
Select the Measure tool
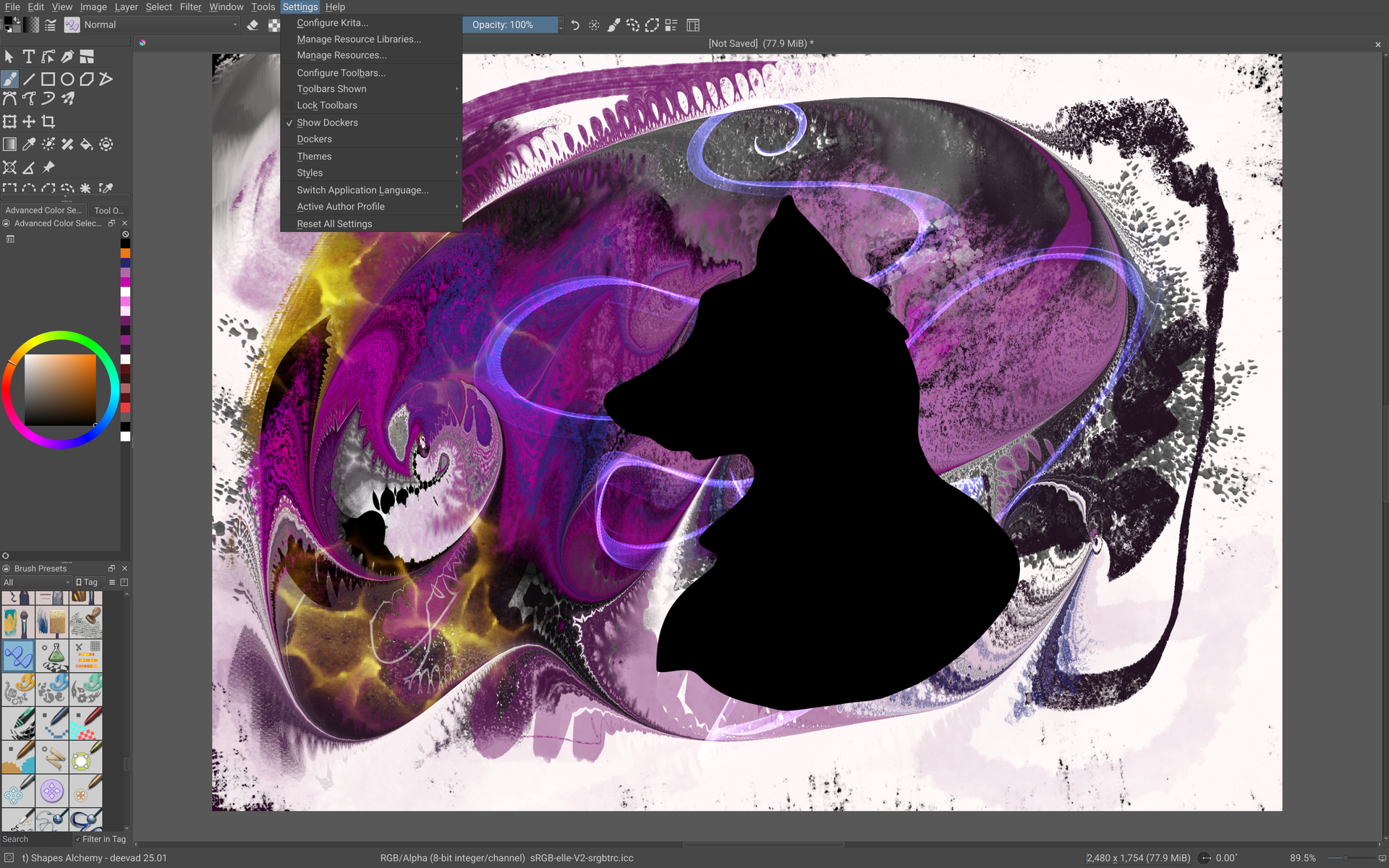point(29,168)
